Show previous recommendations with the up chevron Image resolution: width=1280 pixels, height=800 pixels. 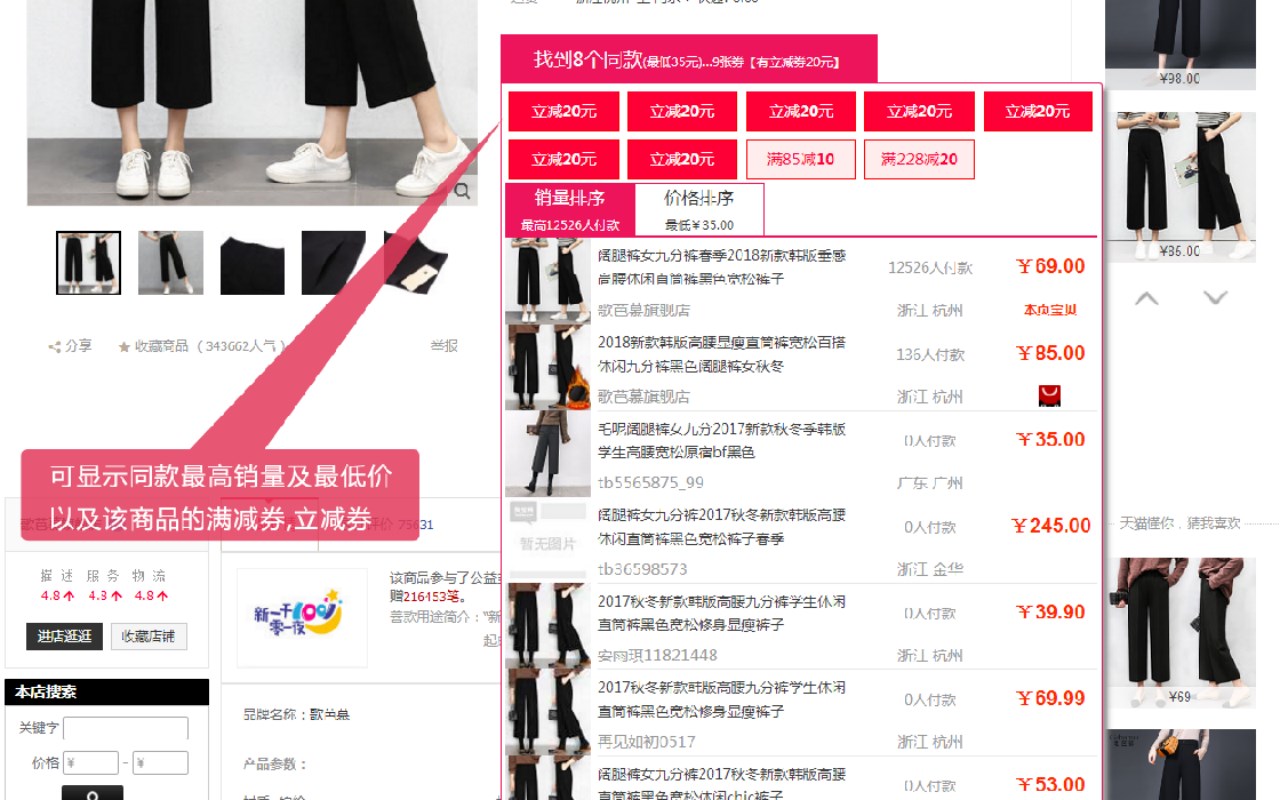(1147, 298)
